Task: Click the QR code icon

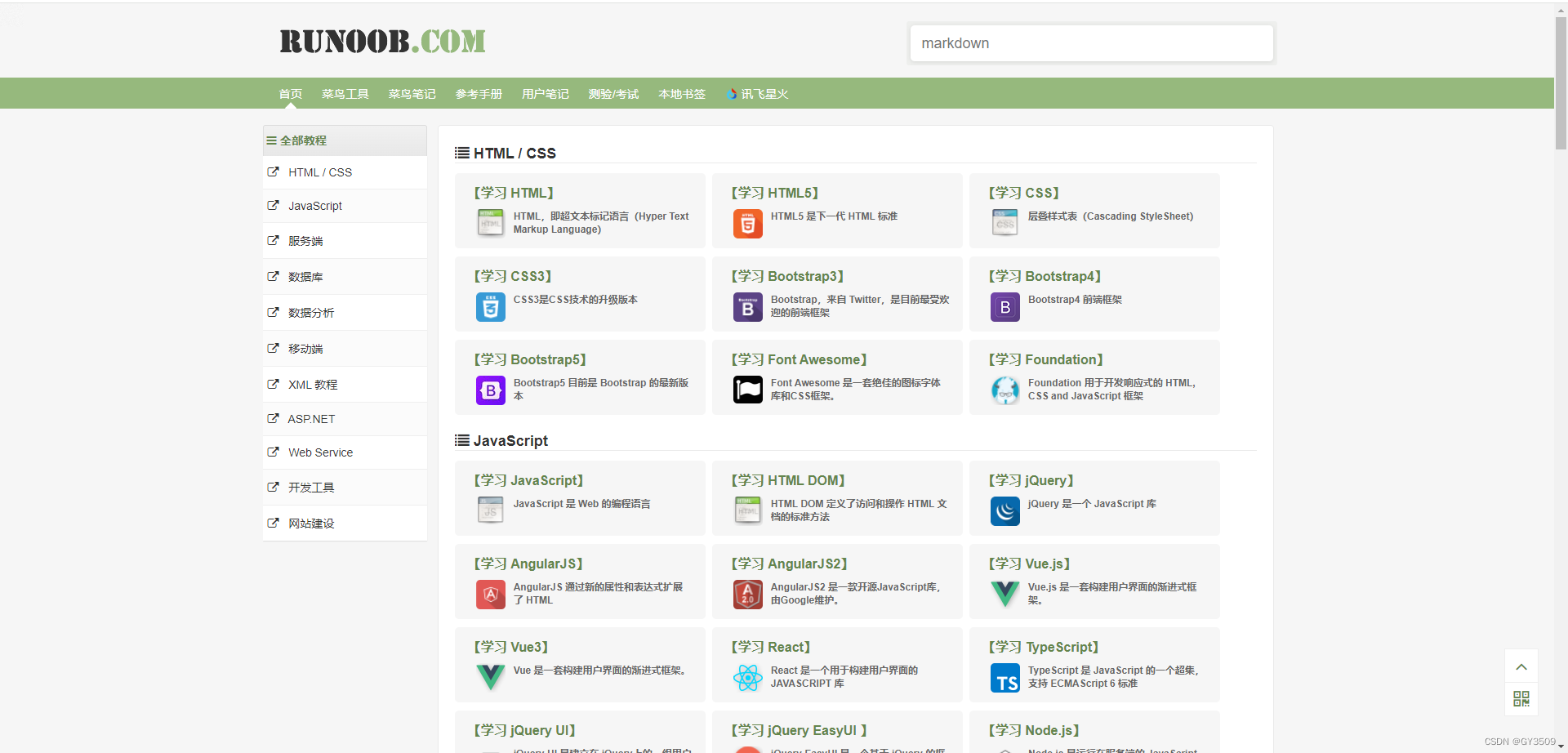Action: (x=1521, y=698)
